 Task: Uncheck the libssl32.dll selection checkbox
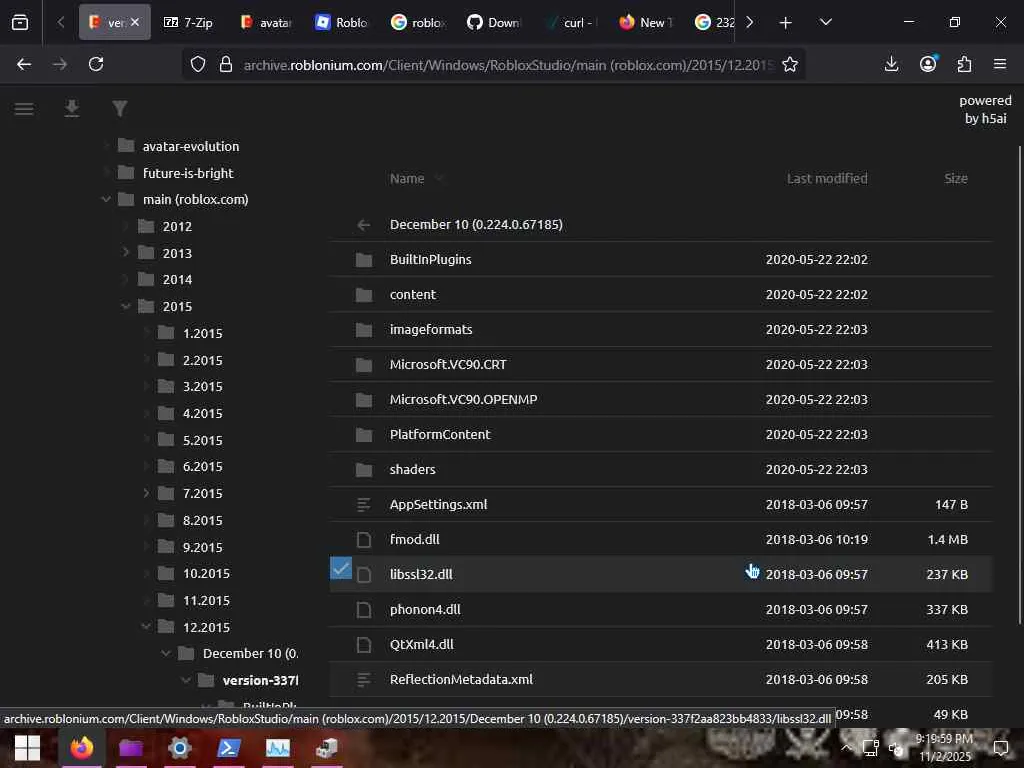(x=341, y=568)
